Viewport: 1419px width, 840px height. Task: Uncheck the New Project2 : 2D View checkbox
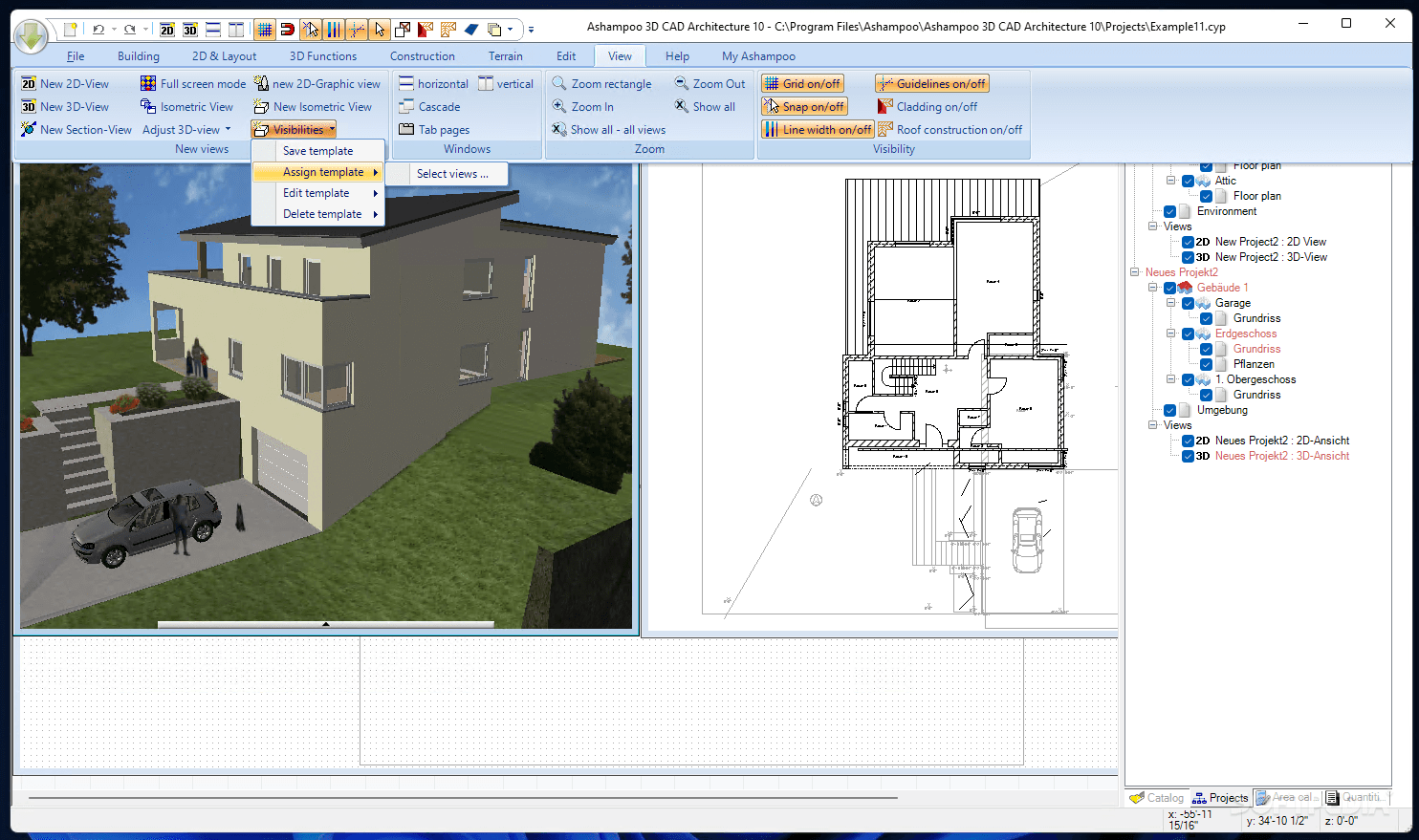pyautogui.click(x=1188, y=242)
